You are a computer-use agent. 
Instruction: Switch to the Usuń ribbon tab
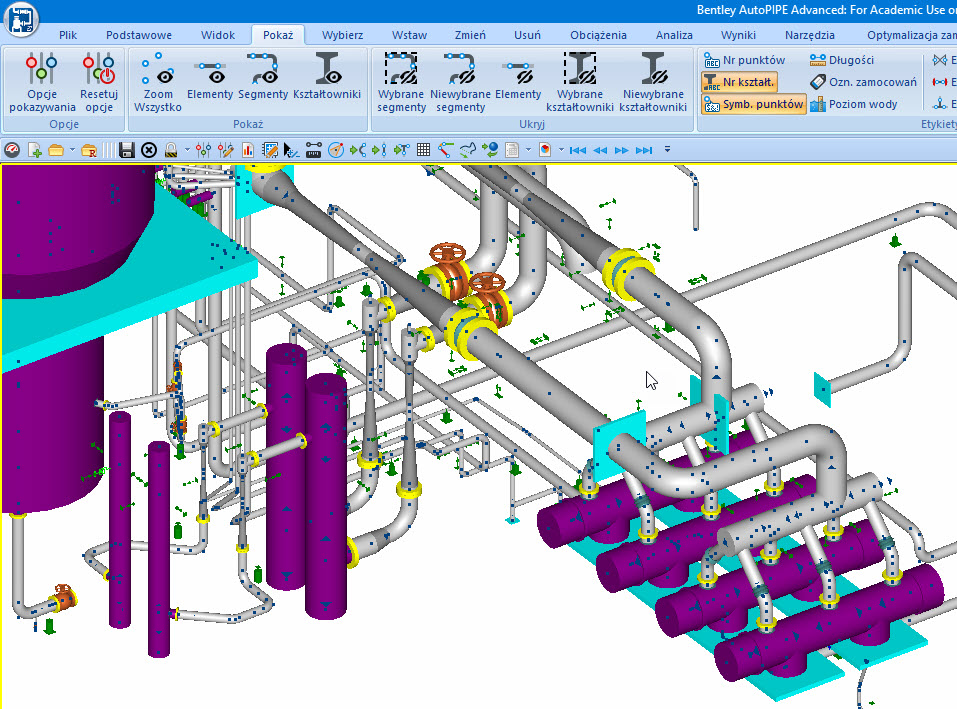click(x=527, y=35)
